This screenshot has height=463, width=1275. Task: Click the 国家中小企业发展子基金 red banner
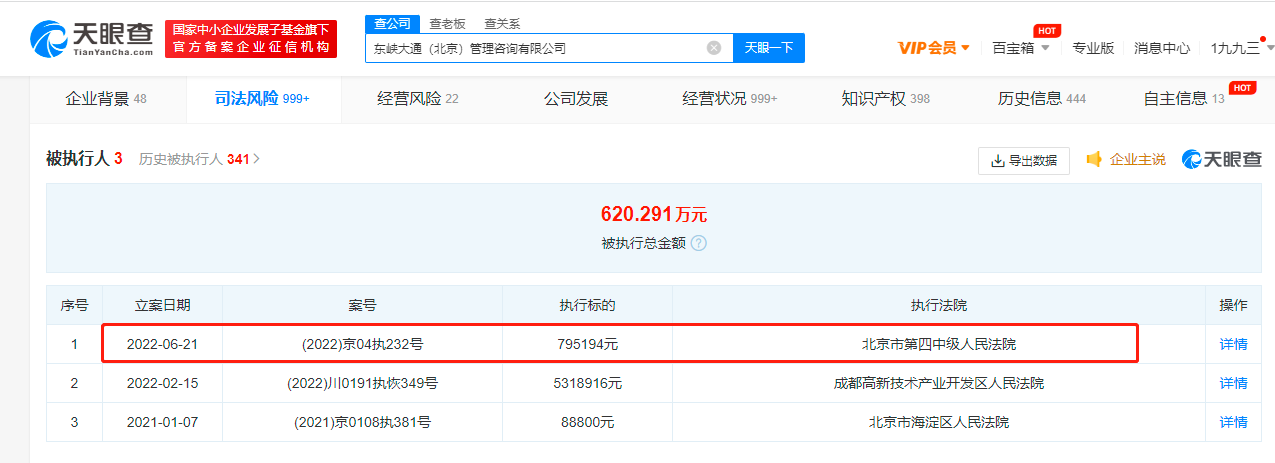pos(251,40)
